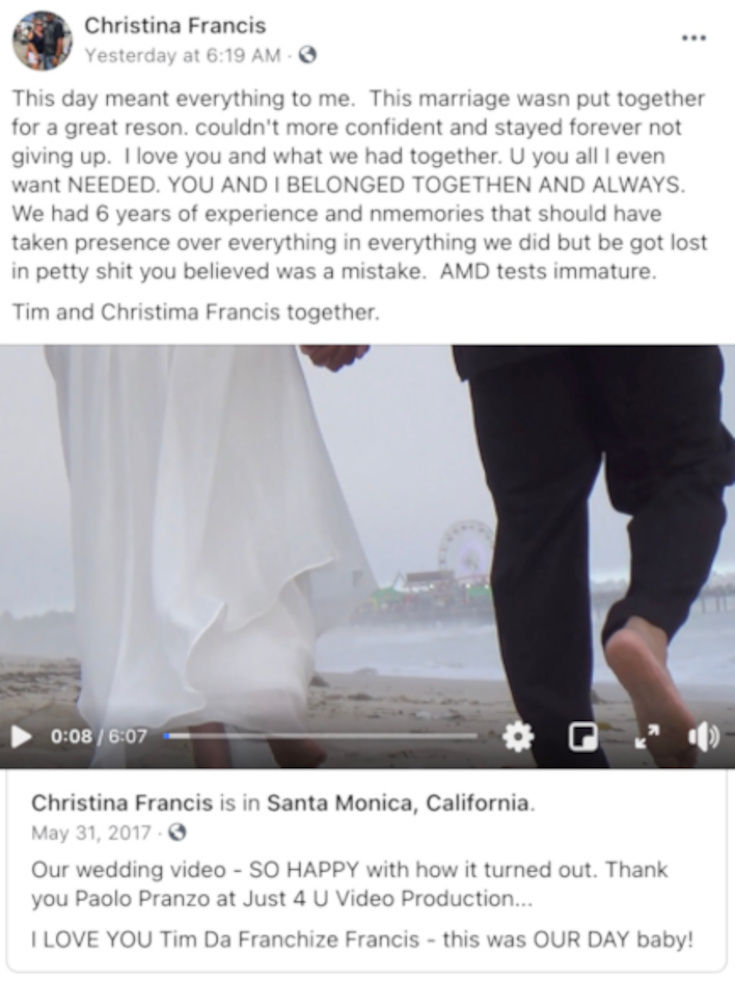735x982 pixels.
Task: Click Tim and Christima Francis together text
Action: pos(196,312)
